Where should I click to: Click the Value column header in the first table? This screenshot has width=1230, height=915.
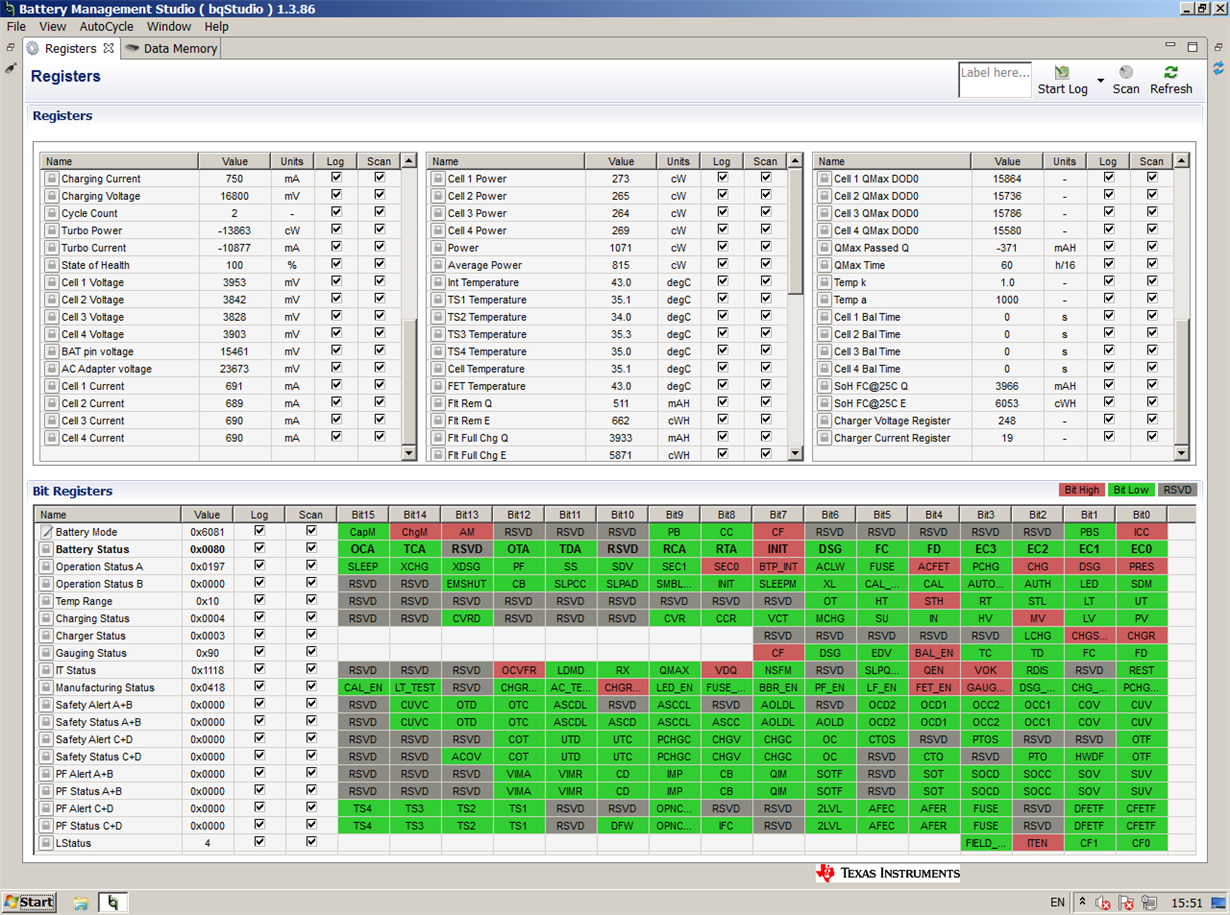(234, 161)
